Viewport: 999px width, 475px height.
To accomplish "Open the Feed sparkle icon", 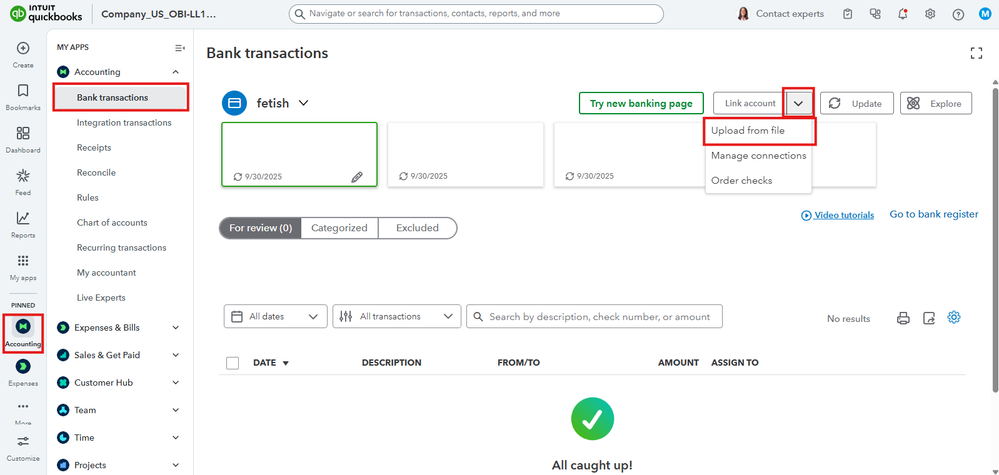I will click(23, 176).
